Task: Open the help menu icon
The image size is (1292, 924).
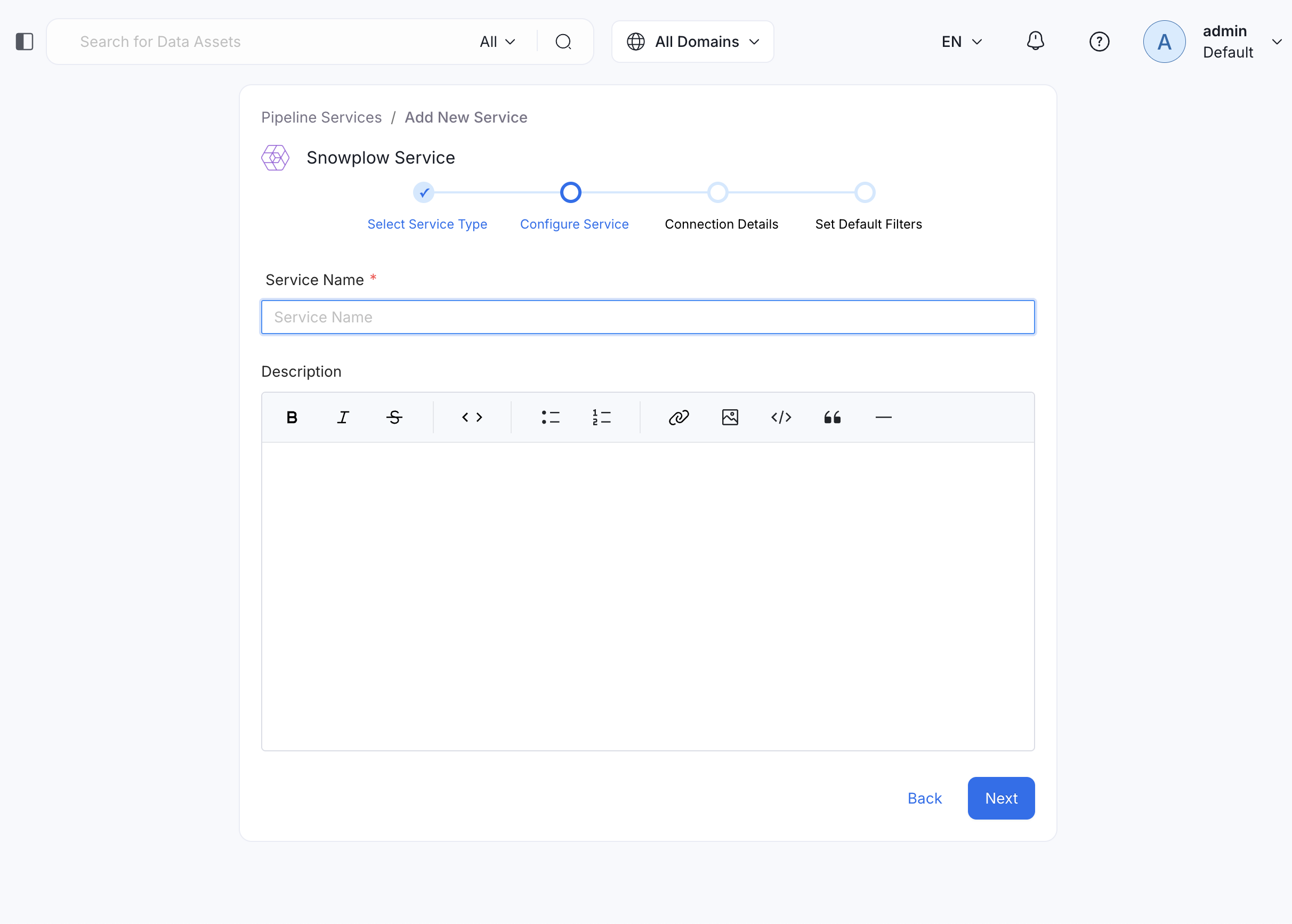Action: tap(1099, 42)
